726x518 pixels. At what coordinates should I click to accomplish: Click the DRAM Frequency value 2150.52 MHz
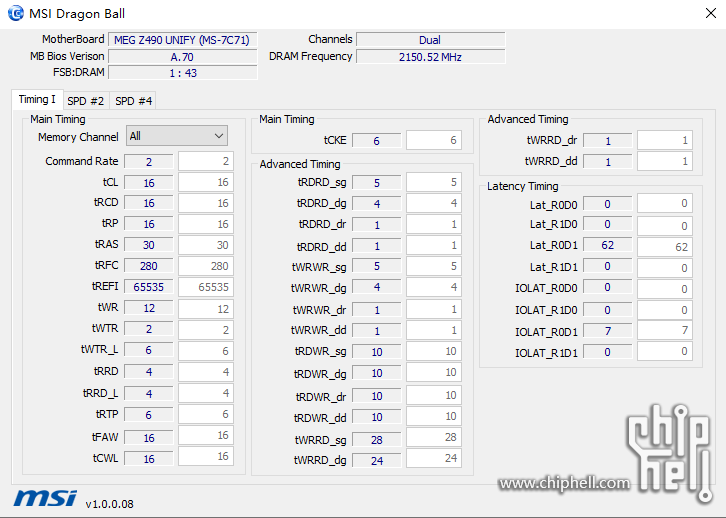(x=430, y=57)
